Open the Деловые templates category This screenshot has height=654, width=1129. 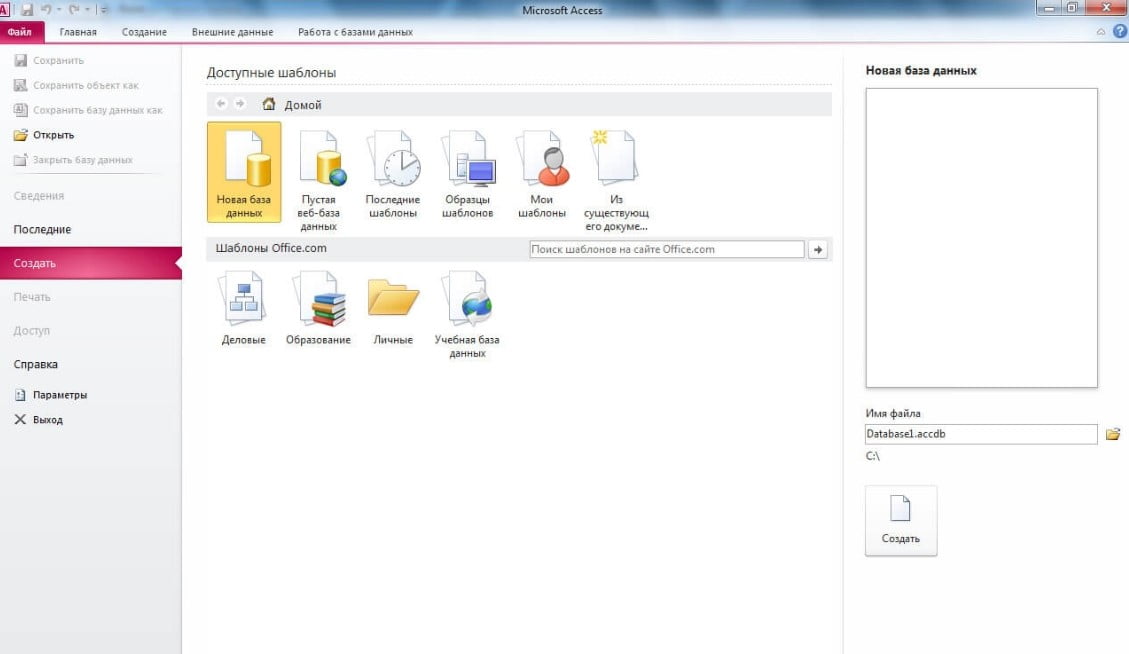point(243,308)
